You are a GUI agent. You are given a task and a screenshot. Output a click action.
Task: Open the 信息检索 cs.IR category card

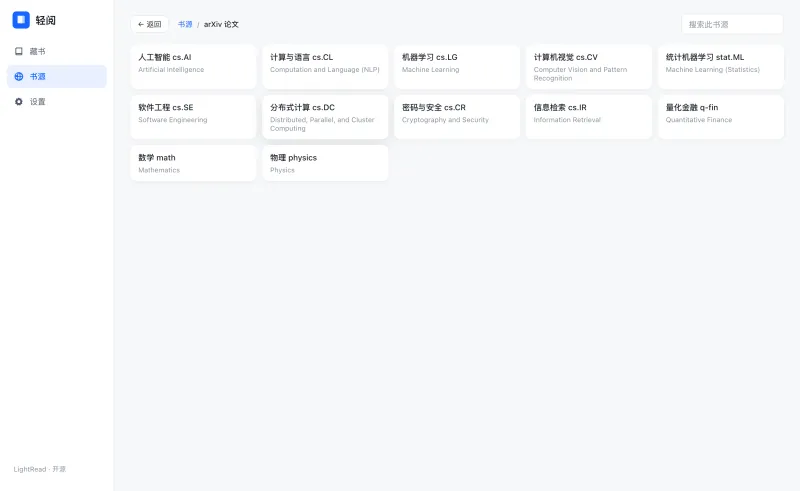(x=589, y=117)
